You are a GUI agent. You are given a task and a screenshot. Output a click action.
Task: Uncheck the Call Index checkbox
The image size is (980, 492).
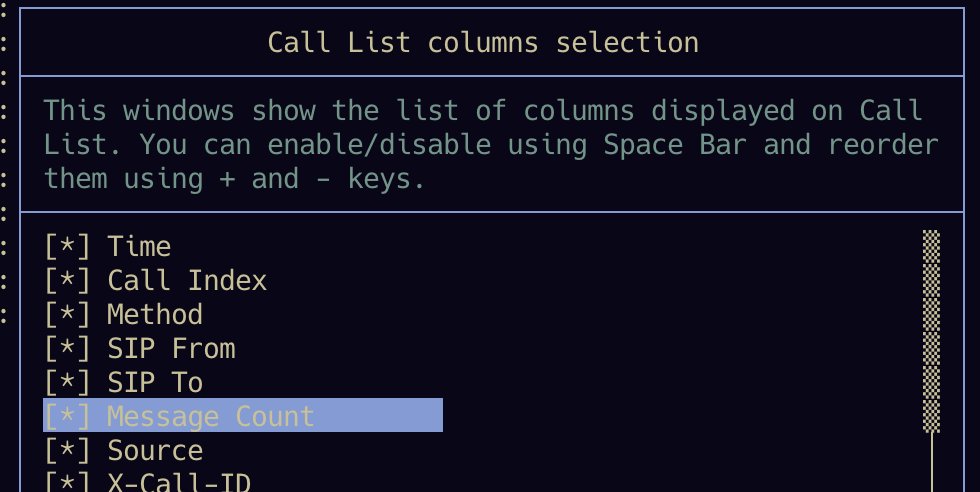67,281
